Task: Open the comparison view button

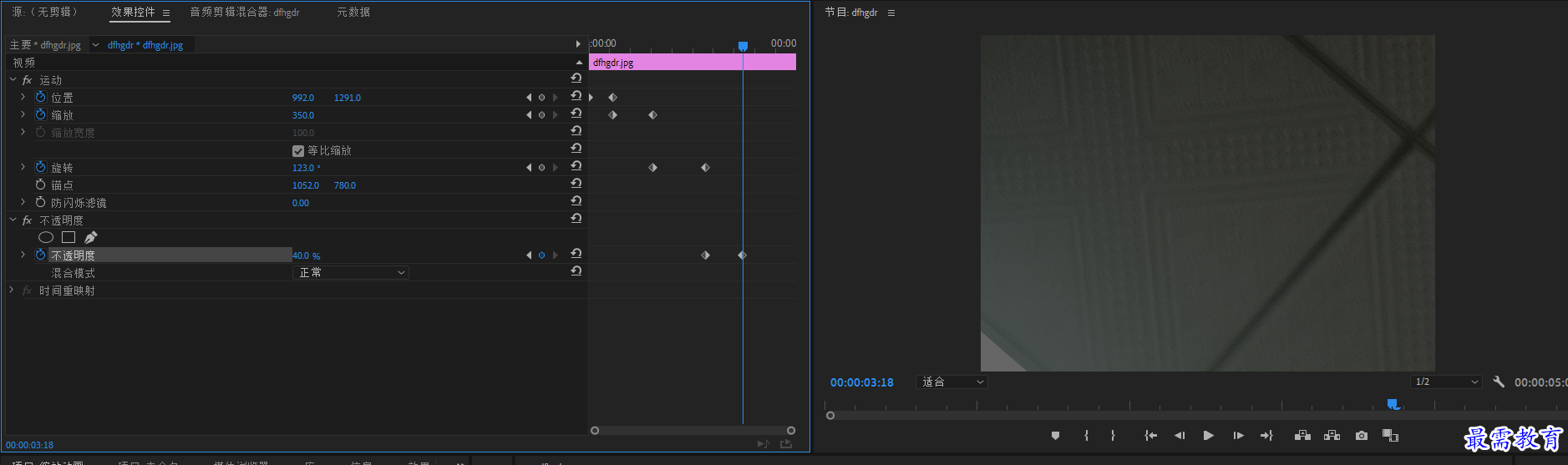Action: [1390, 436]
